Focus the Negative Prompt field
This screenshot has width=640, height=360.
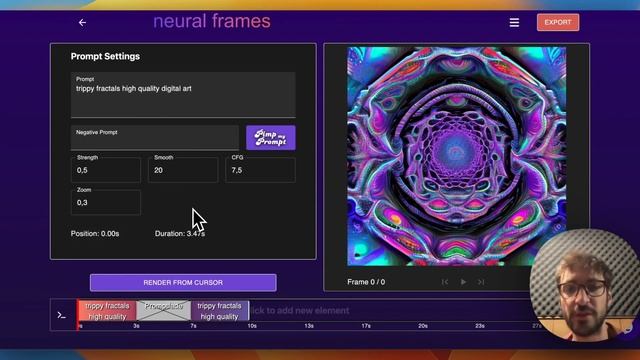[x=155, y=138]
